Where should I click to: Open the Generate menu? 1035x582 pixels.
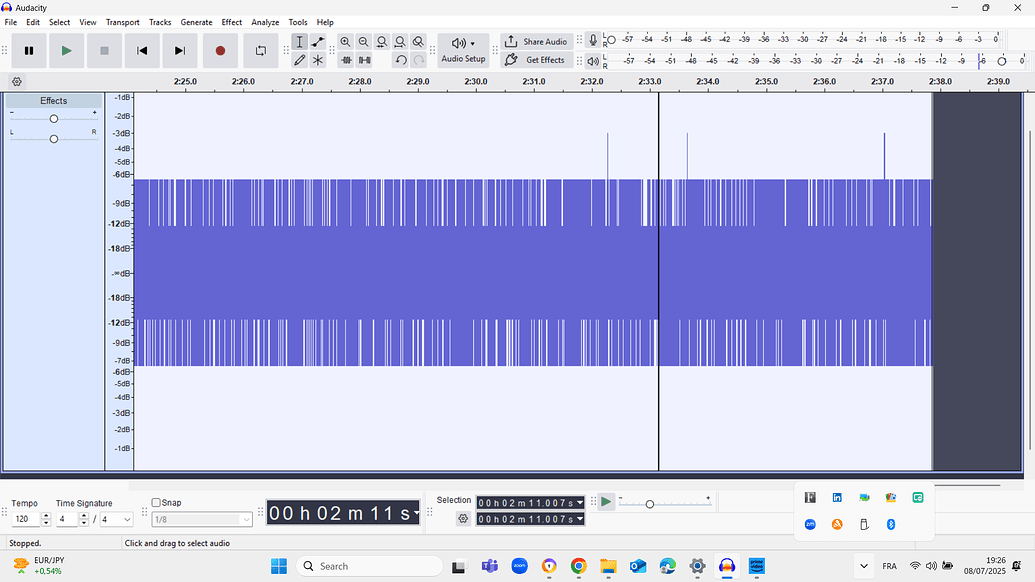pos(196,21)
